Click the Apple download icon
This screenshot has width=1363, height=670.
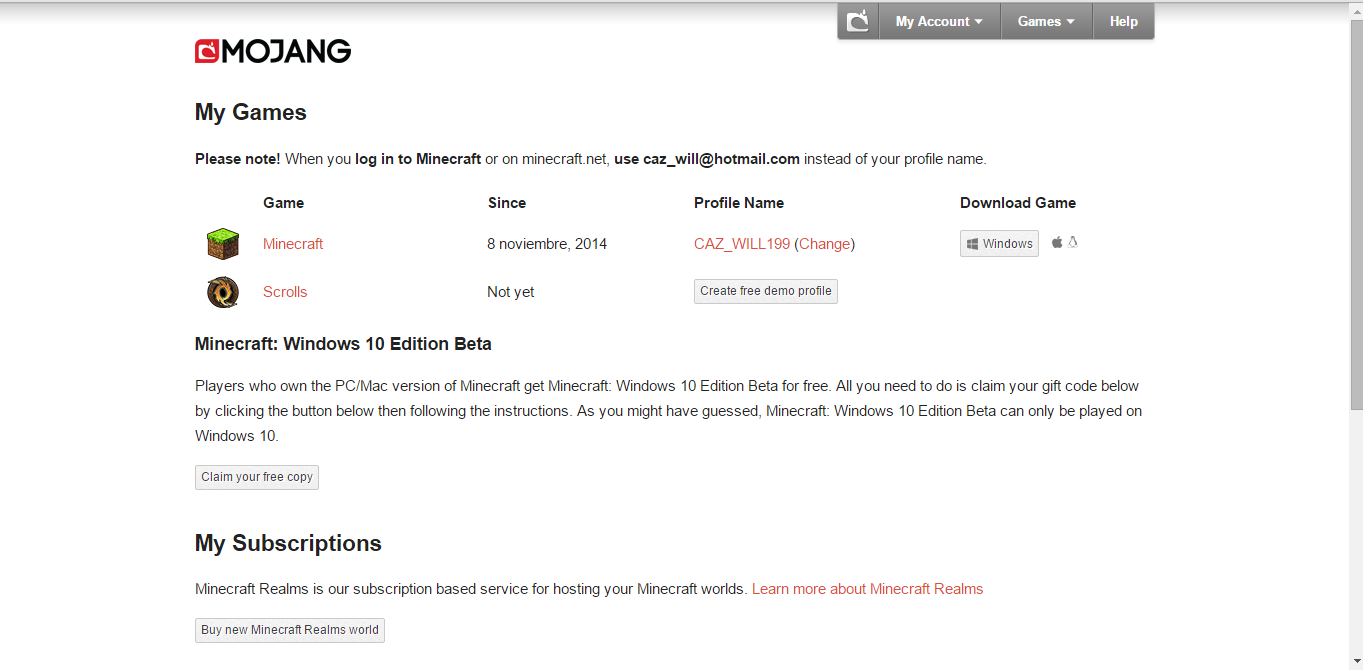coord(1057,243)
